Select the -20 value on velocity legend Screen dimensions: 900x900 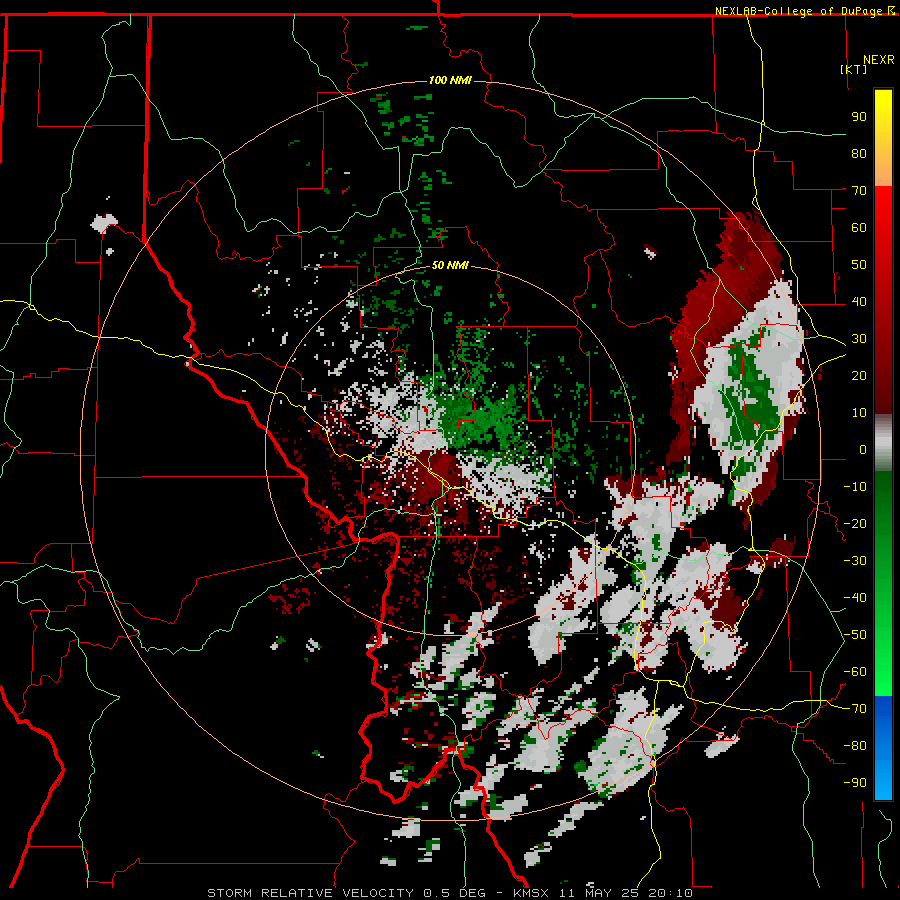click(x=855, y=524)
